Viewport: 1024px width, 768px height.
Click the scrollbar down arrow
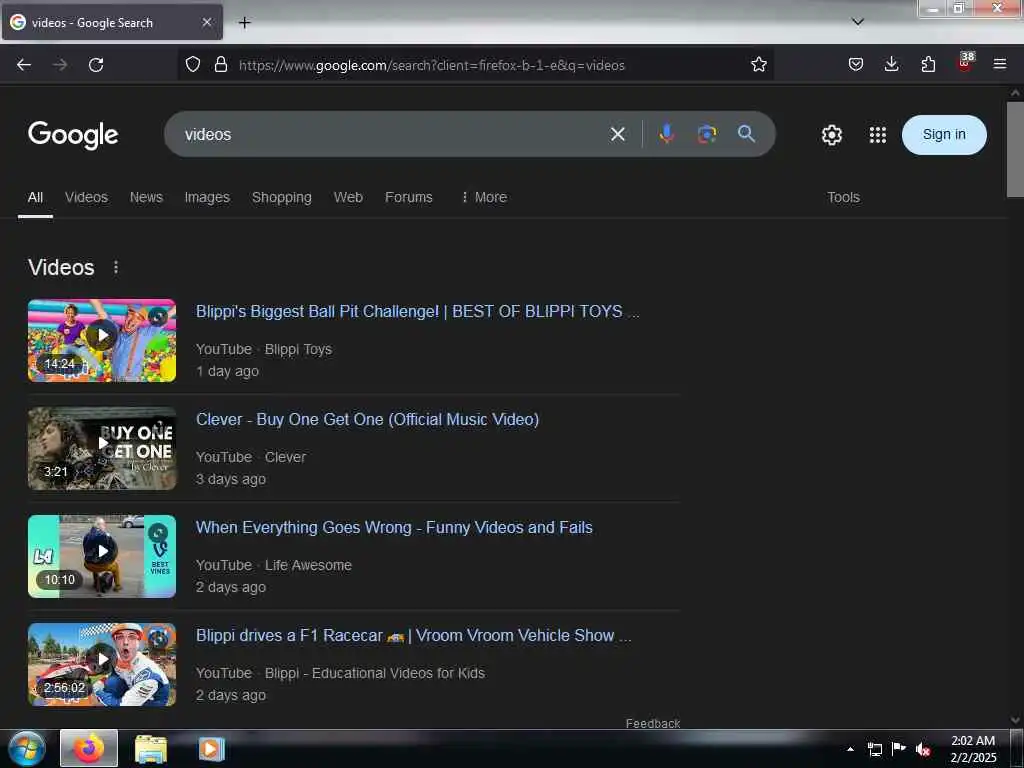[x=1015, y=720]
